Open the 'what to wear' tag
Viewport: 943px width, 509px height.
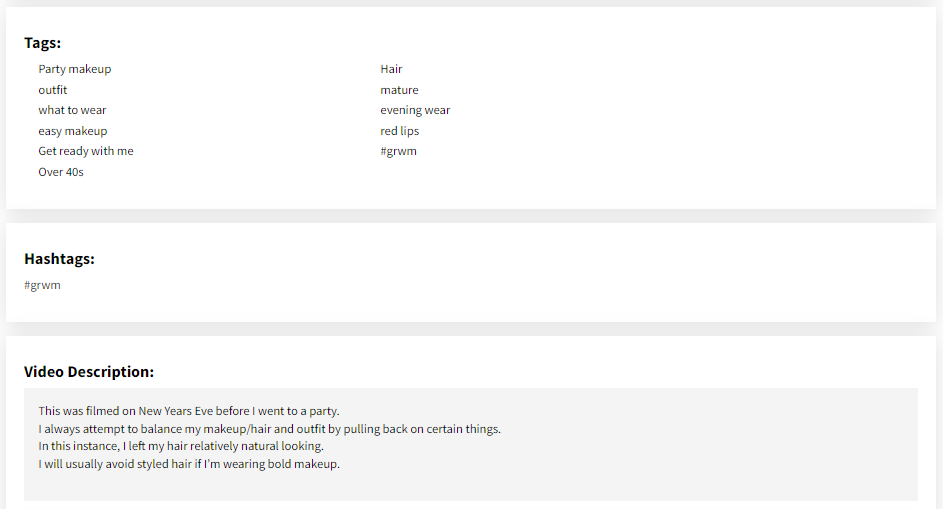(72, 110)
